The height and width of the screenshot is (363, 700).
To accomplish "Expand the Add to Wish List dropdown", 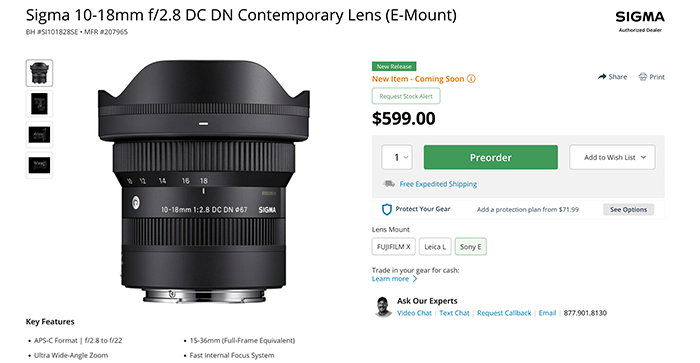I will pyautogui.click(x=612, y=157).
